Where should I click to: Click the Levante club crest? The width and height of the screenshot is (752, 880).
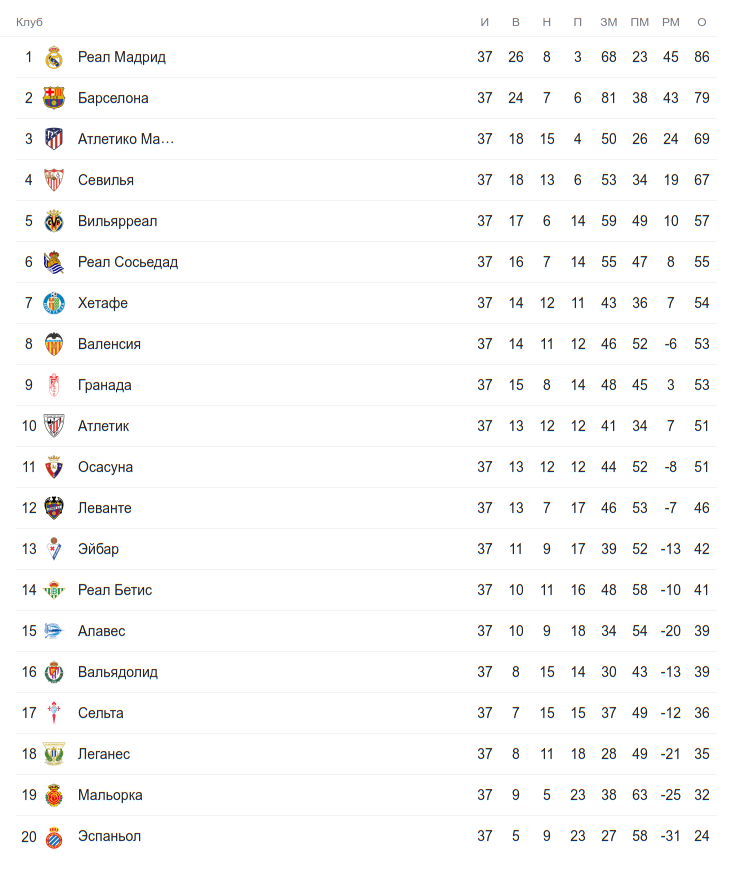coord(54,509)
